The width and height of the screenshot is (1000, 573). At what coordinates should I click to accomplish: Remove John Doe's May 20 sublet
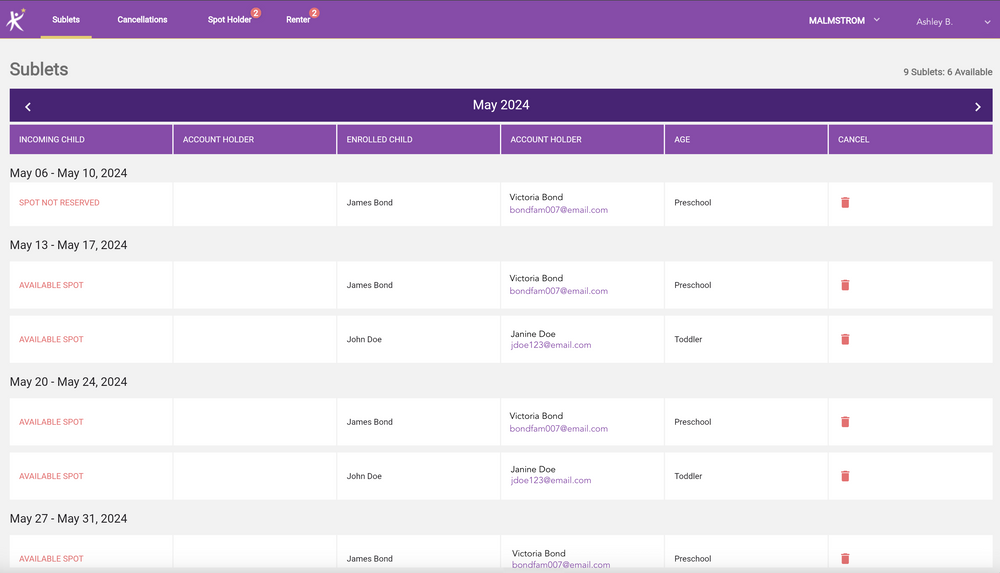click(845, 477)
